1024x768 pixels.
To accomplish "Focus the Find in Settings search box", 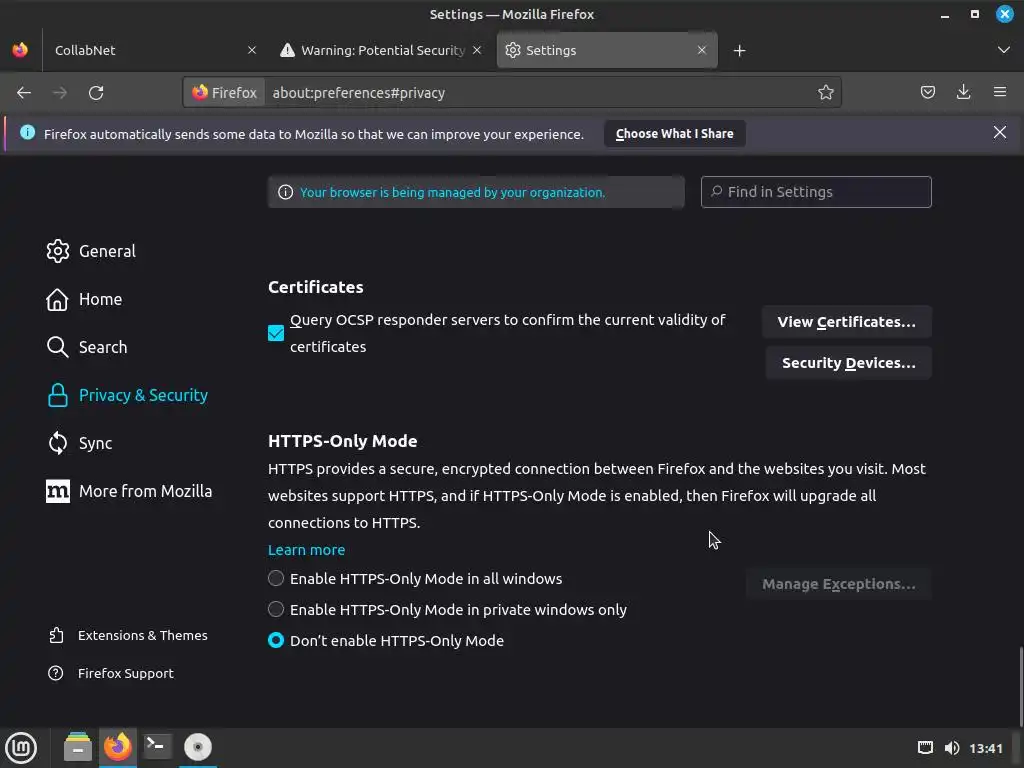I will pyautogui.click(x=816, y=192).
